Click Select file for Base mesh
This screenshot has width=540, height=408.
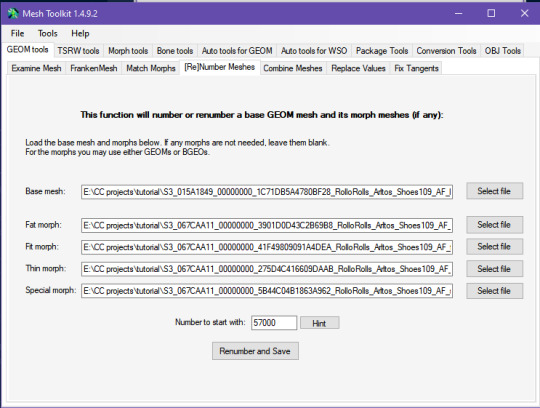(495, 191)
